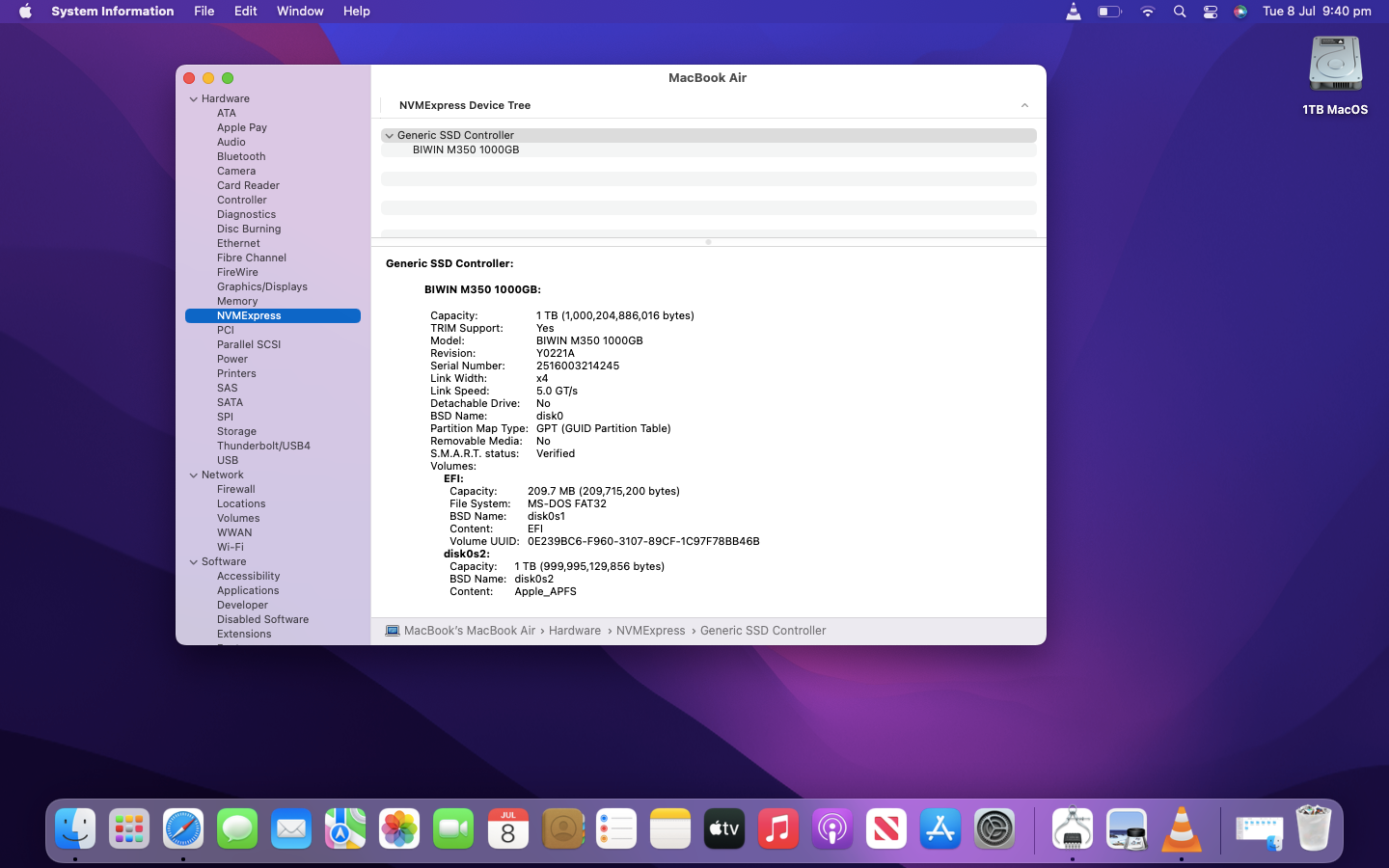Click the battery status icon

coord(1109,12)
